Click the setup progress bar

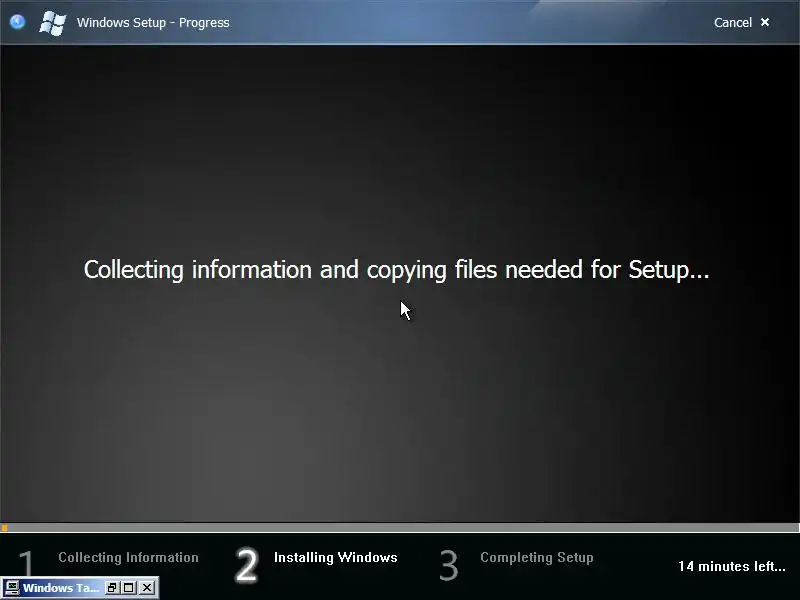pos(400,528)
